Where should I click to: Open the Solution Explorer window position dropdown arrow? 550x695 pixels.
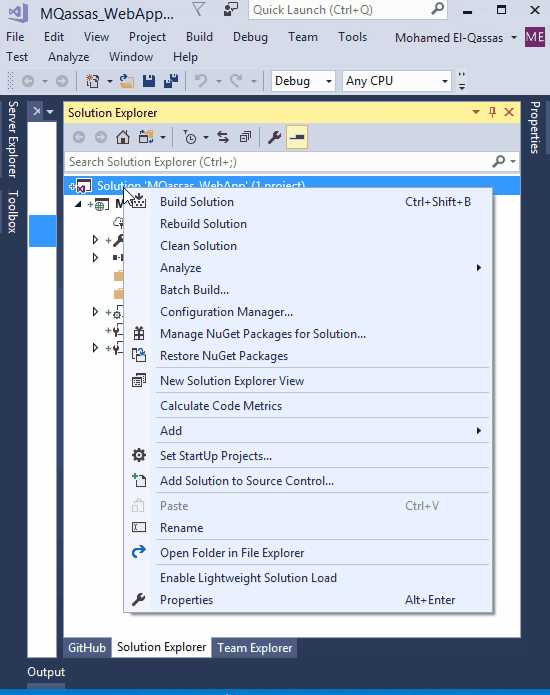point(476,112)
